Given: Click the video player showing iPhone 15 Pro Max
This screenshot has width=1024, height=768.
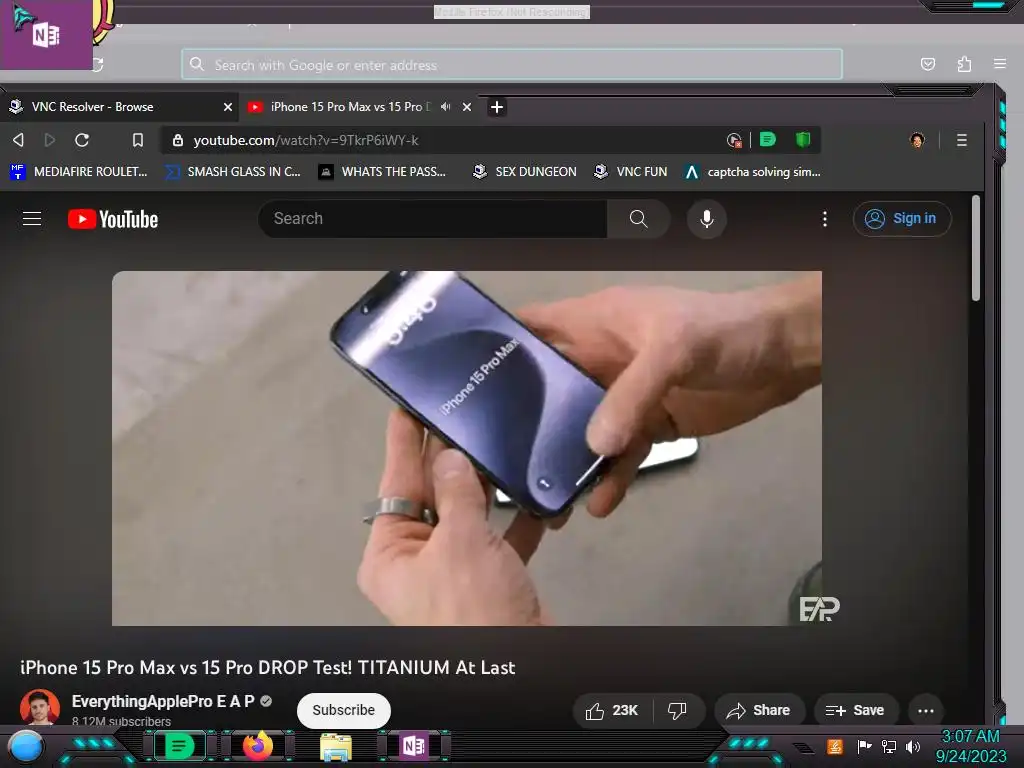Looking at the screenshot, I should point(467,448).
